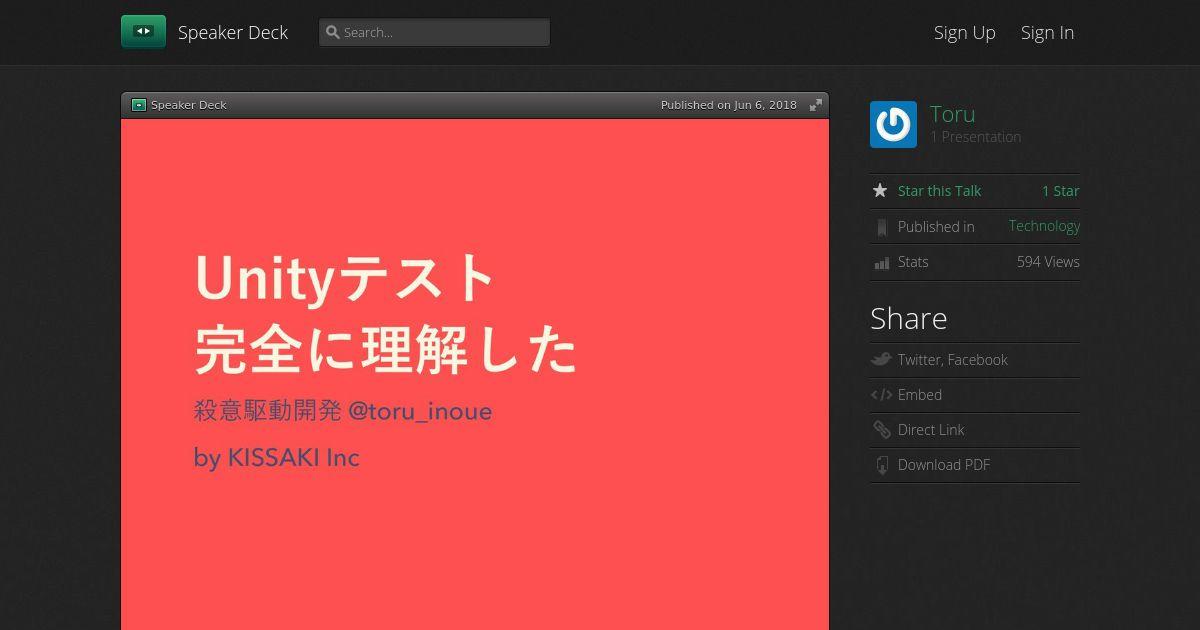Download PDF of the presentation
This screenshot has height=630, width=1200.
[944, 465]
